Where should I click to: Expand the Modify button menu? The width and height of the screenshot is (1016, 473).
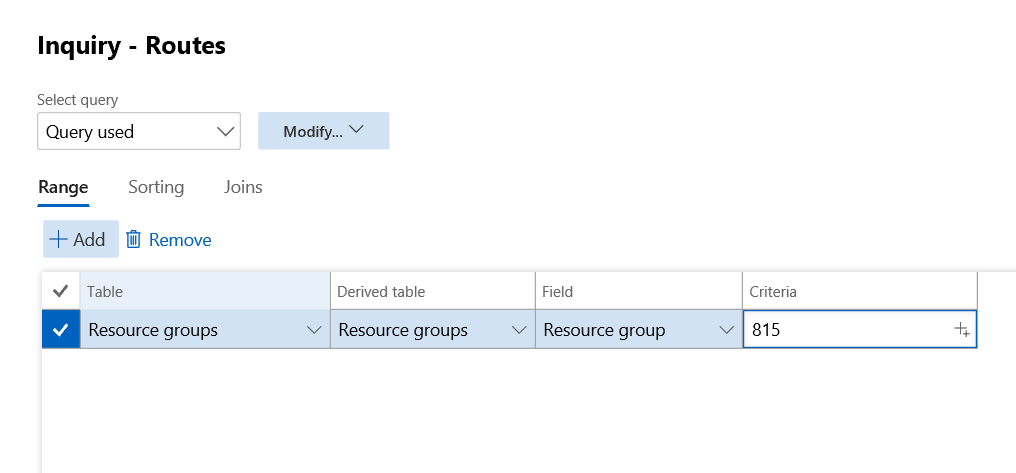pyautogui.click(x=323, y=131)
